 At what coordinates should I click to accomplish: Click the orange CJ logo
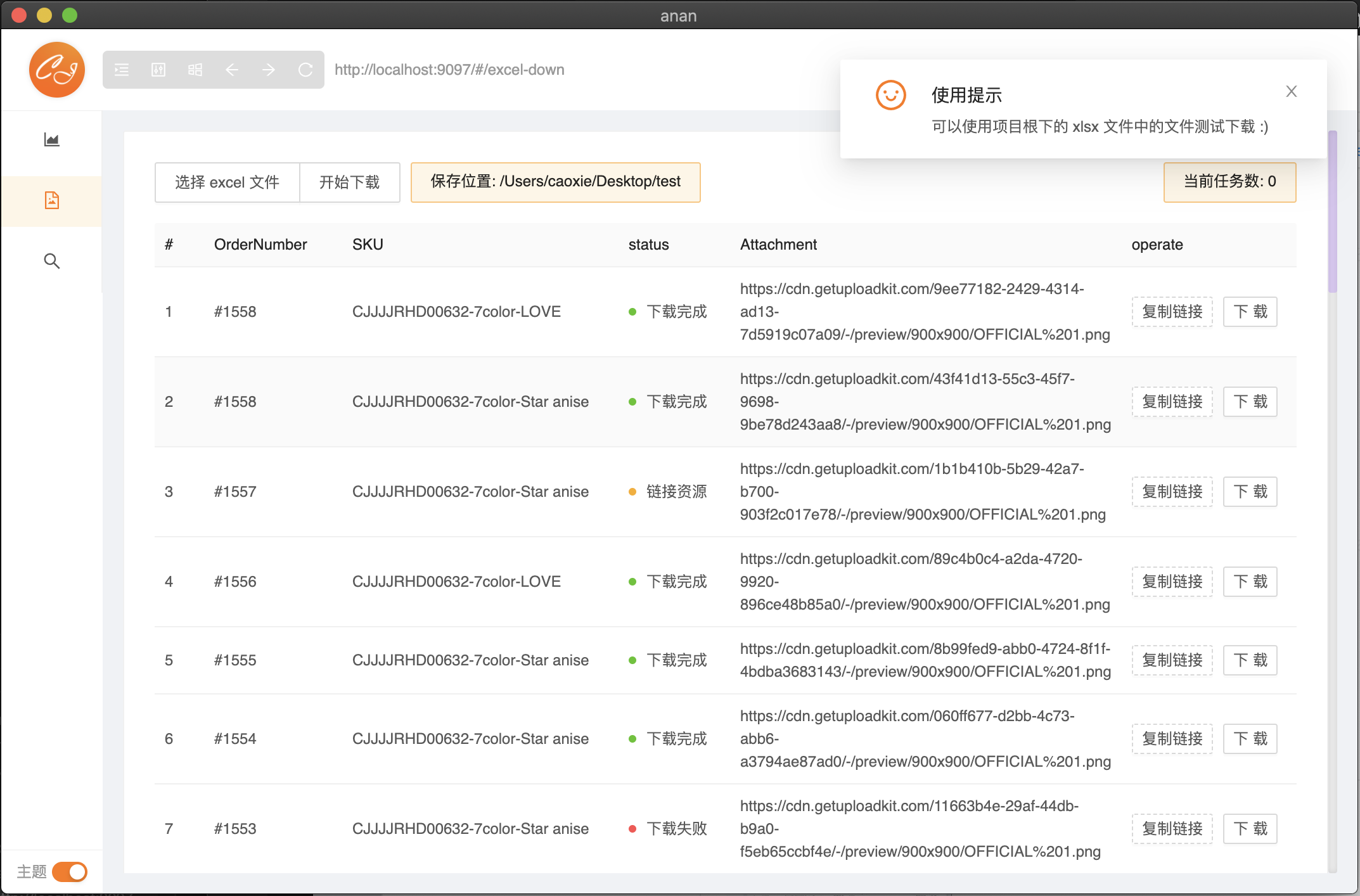(x=56, y=70)
